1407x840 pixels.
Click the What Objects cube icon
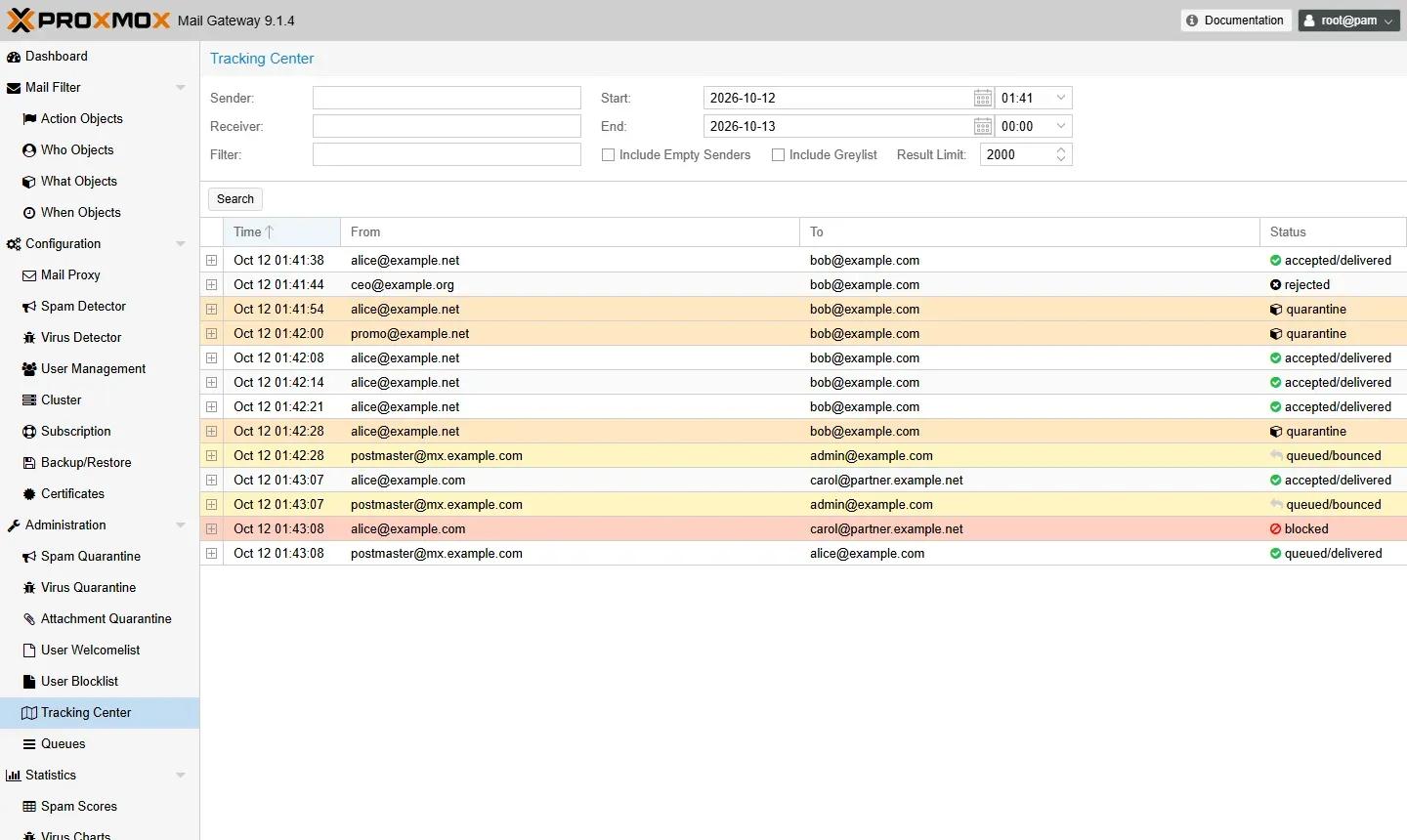[29, 182]
